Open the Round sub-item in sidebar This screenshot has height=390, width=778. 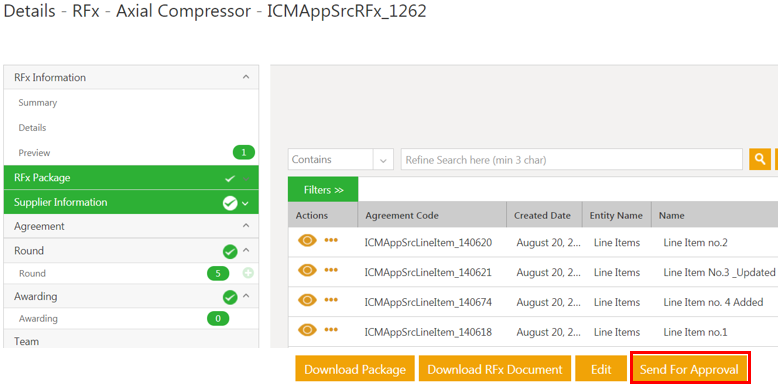click(32, 273)
